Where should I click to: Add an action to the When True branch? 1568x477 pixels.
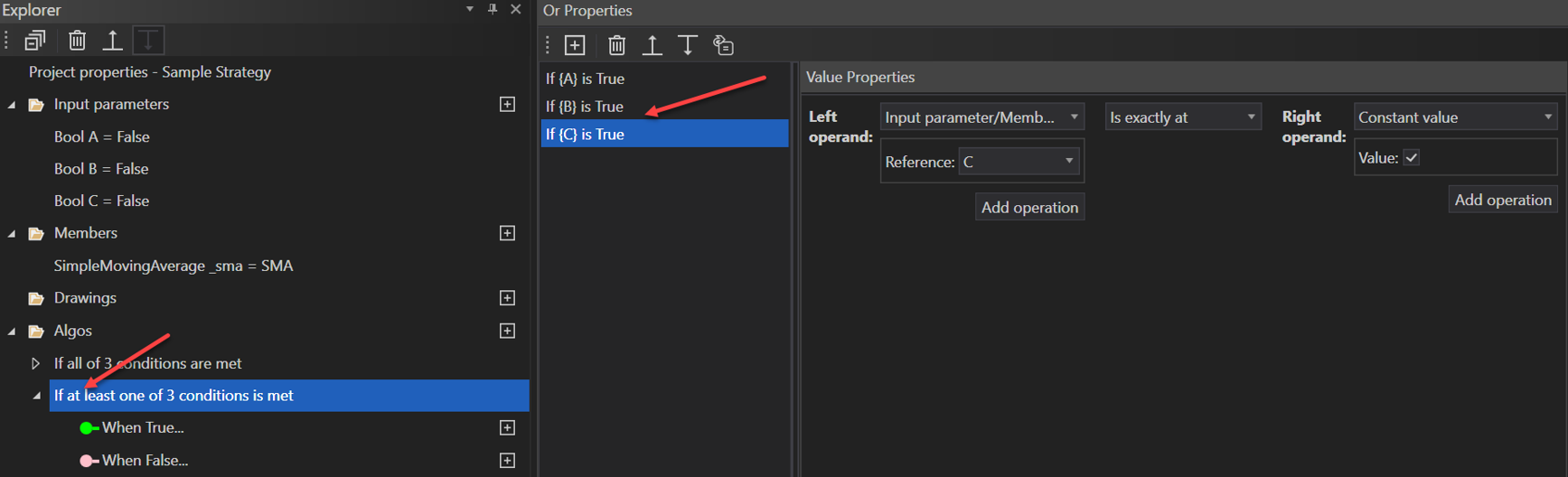(507, 428)
